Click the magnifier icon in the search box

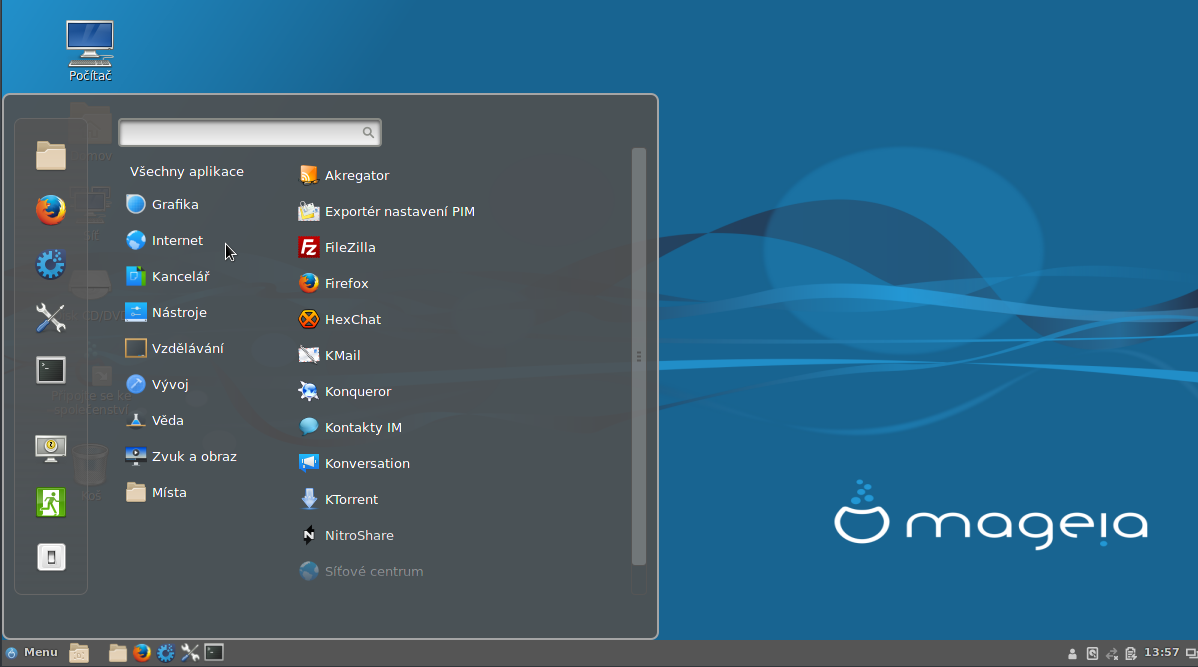click(x=368, y=132)
